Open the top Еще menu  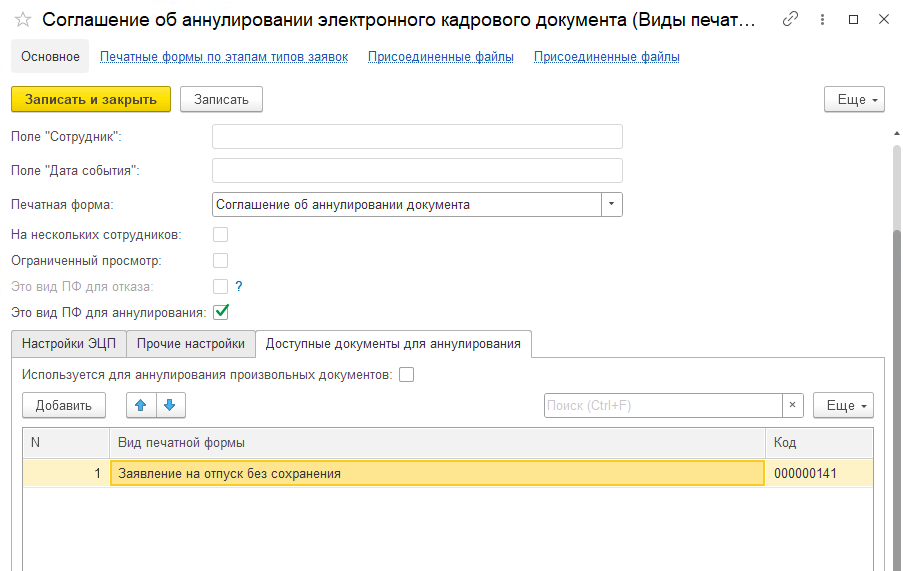[x=854, y=99]
